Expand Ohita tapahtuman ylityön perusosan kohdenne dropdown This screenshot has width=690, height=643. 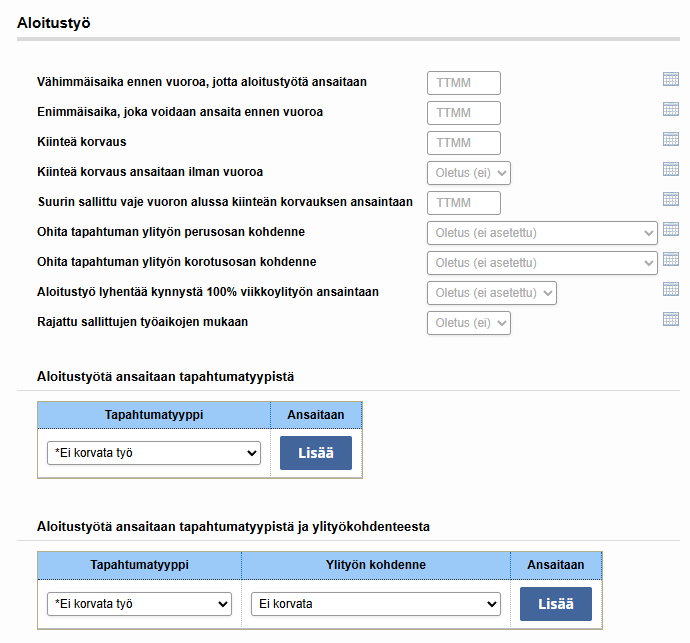pyautogui.click(x=542, y=233)
